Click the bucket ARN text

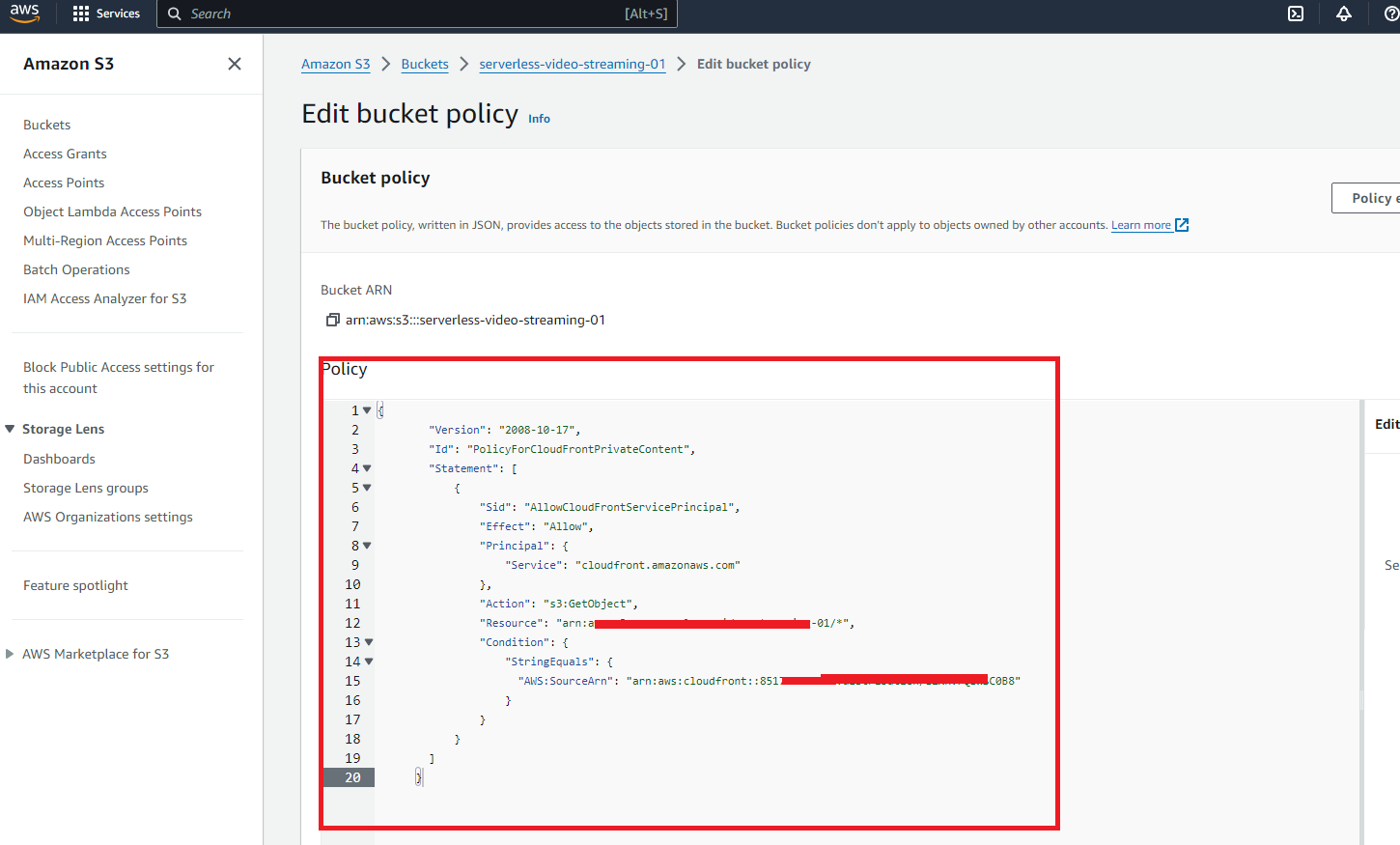(475, 320)
